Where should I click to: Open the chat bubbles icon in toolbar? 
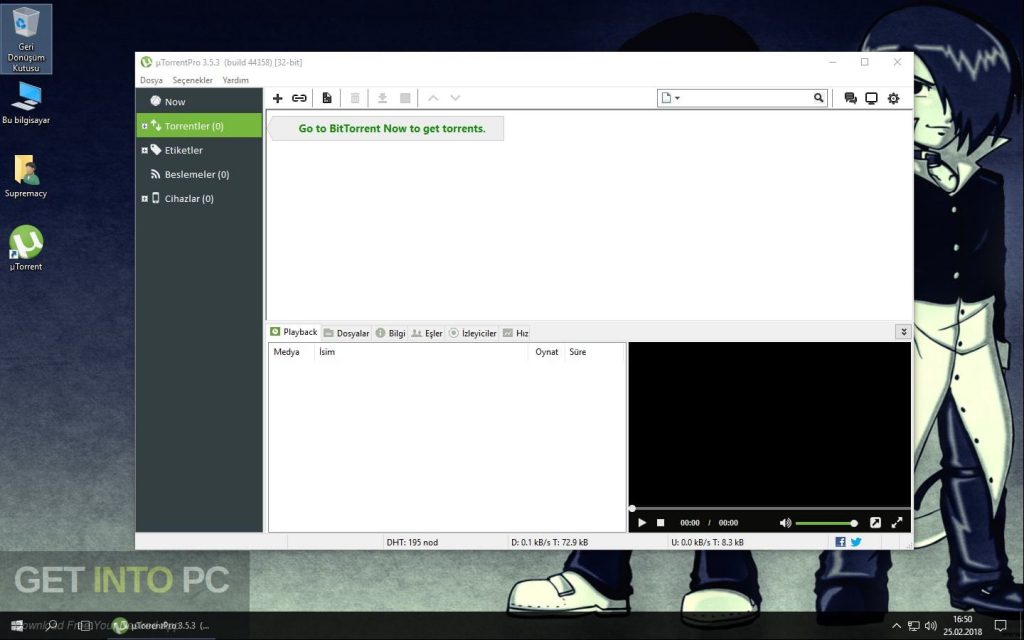click(850, 98)
